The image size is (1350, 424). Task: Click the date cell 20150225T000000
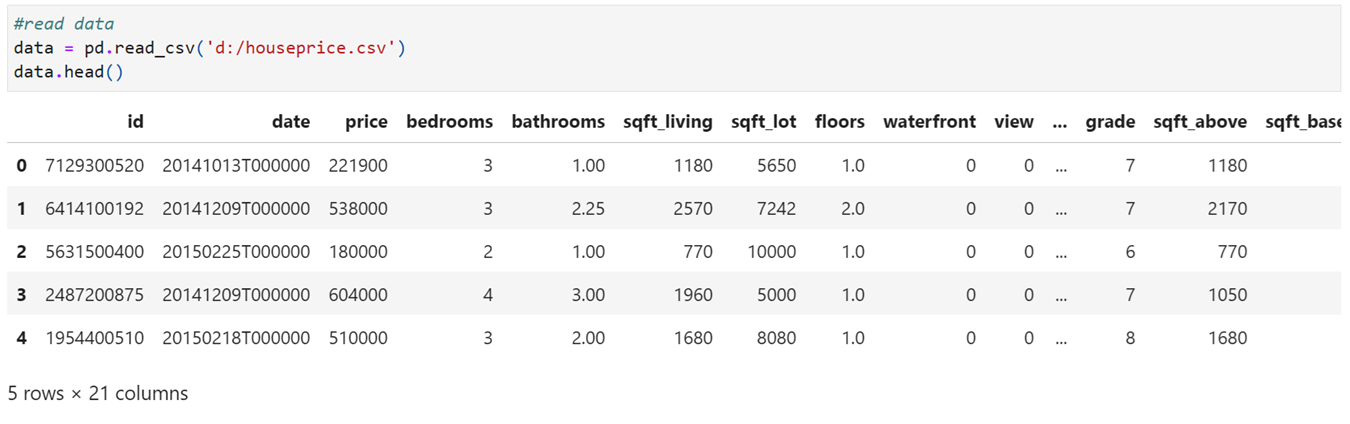click(237, 252)
